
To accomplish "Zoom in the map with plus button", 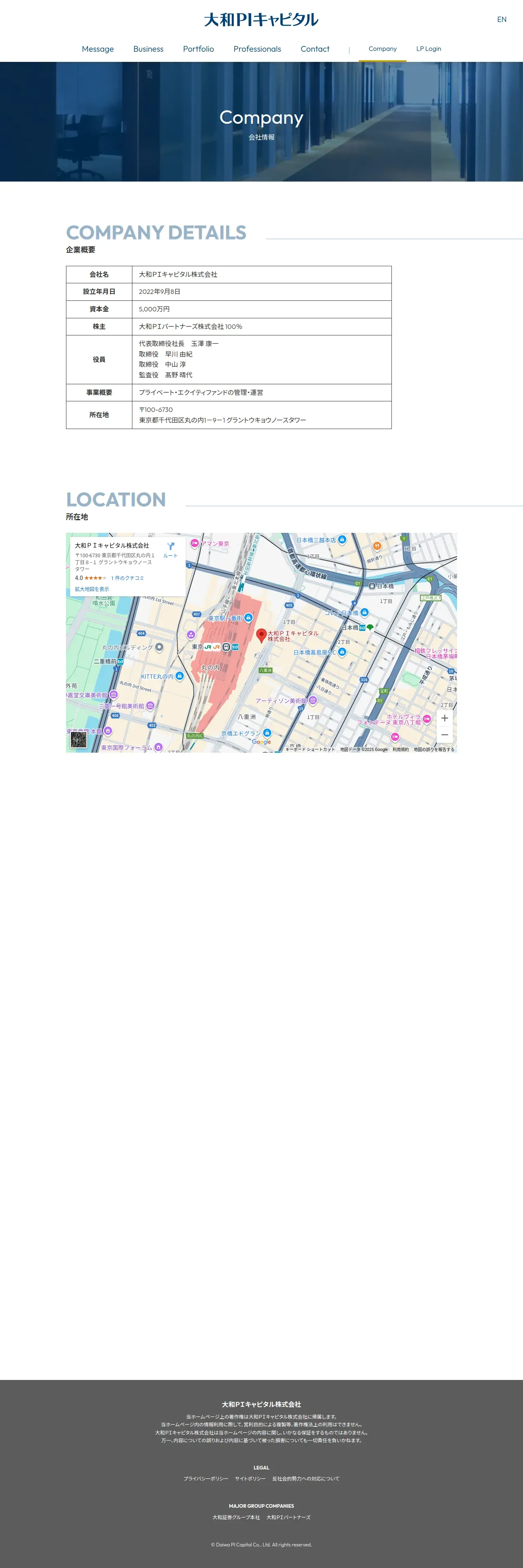I will 444,718.
